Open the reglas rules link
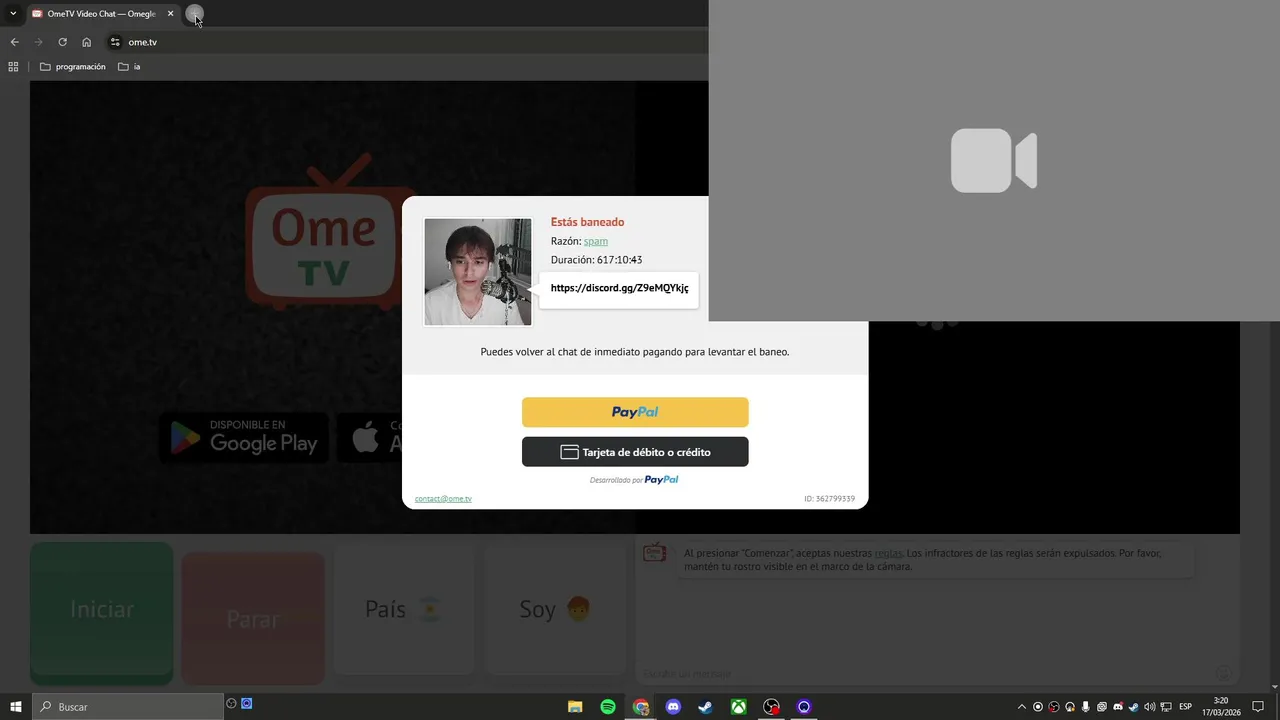The image size is (1280, 720). pos(888,553)
